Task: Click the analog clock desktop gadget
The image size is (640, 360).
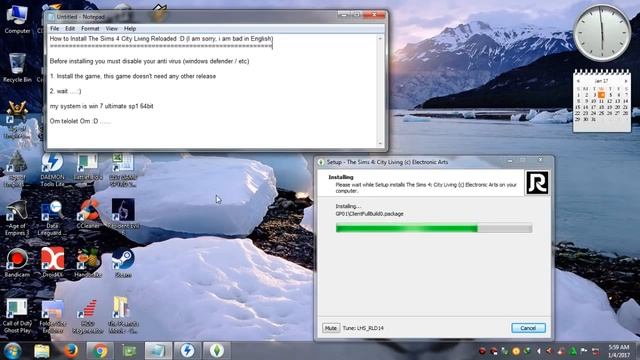Action: click(602, 33)
